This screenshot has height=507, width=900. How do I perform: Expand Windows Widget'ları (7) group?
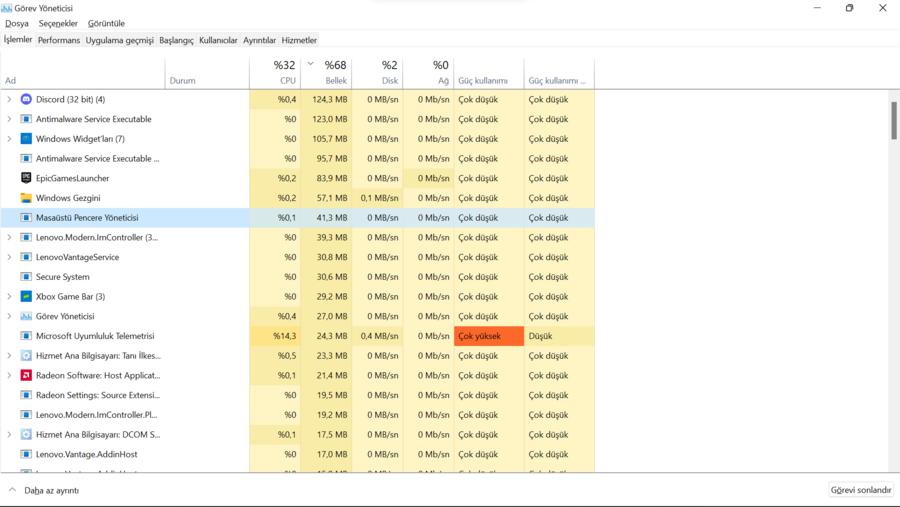[x=9, y=139]
